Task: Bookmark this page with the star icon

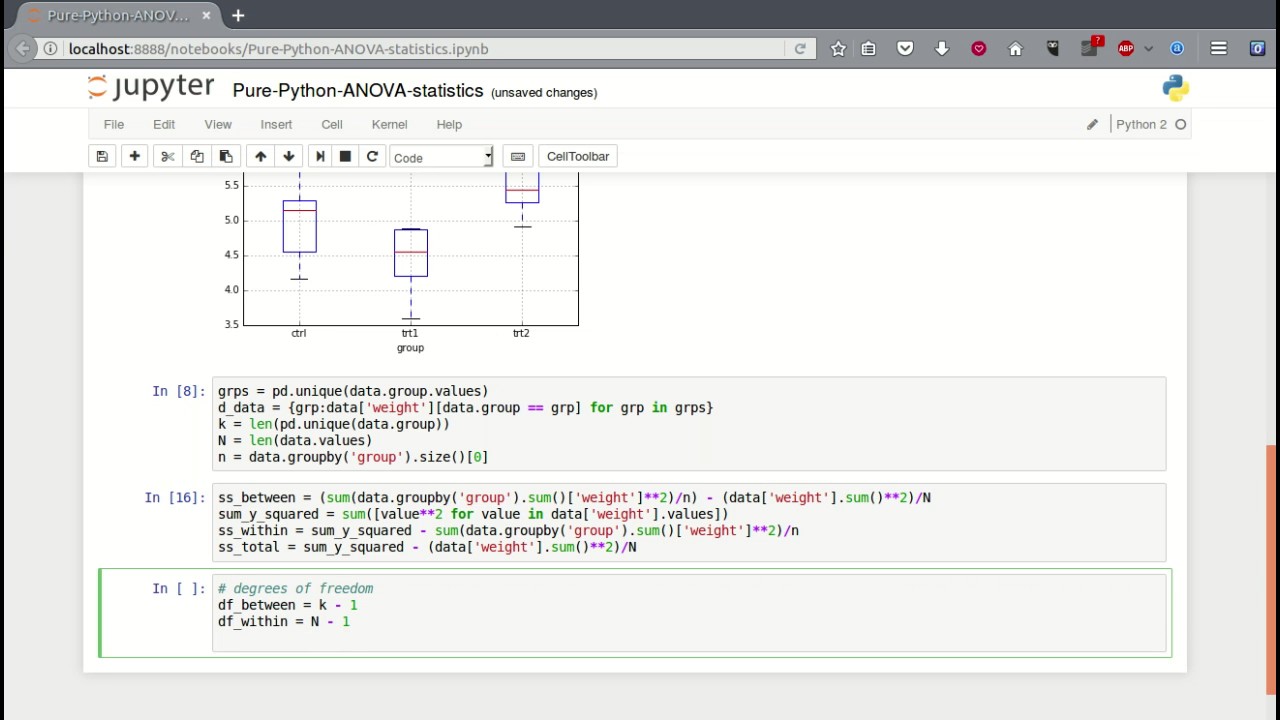Action: (838, 48)
